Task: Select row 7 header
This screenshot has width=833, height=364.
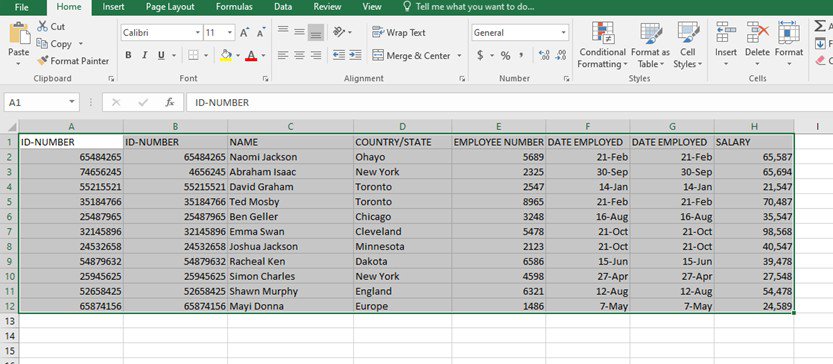Action: [x=10, y=232]
